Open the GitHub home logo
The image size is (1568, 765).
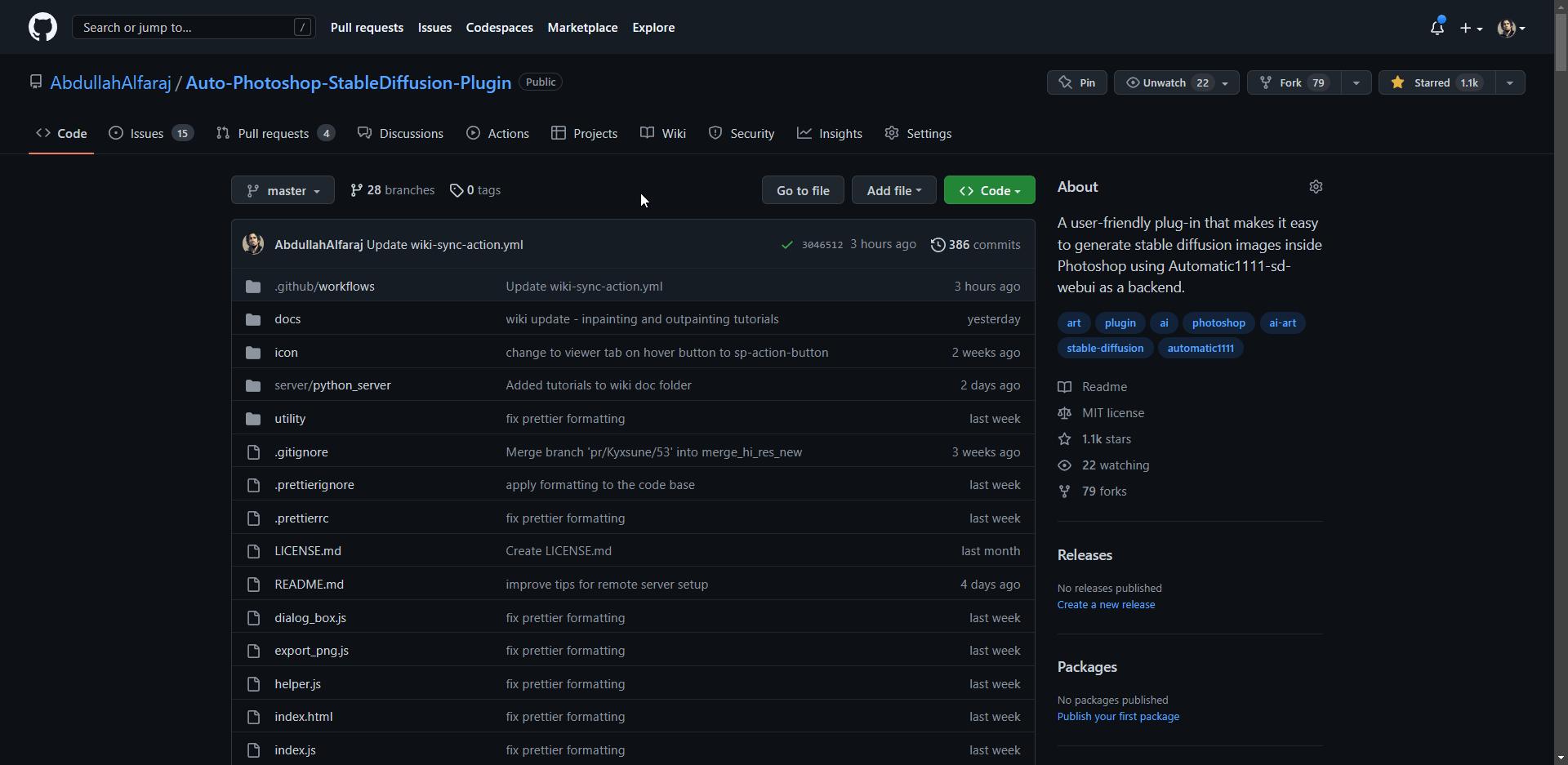(42, 27)
